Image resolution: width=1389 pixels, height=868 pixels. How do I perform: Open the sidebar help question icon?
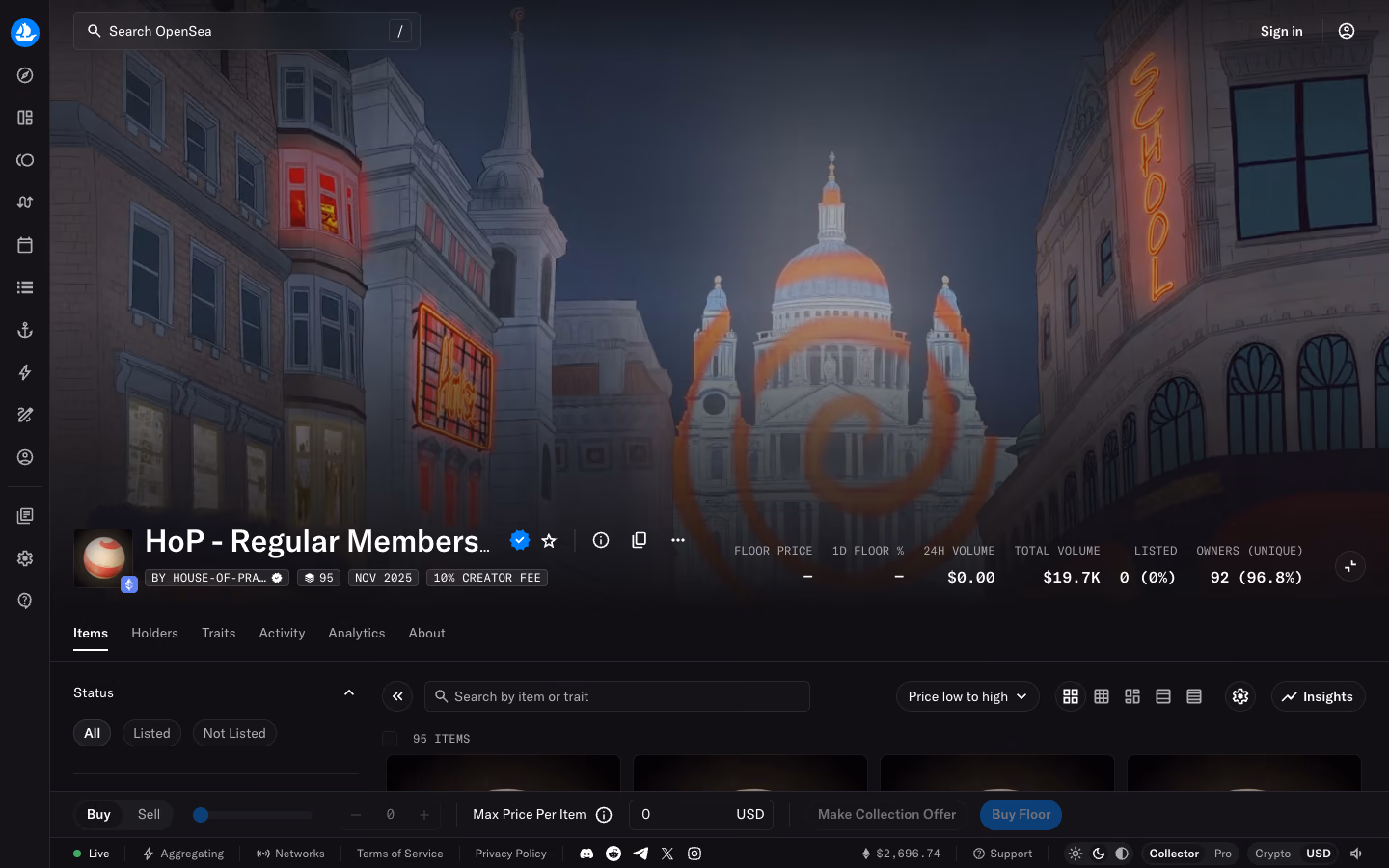[x=25, y=600]
